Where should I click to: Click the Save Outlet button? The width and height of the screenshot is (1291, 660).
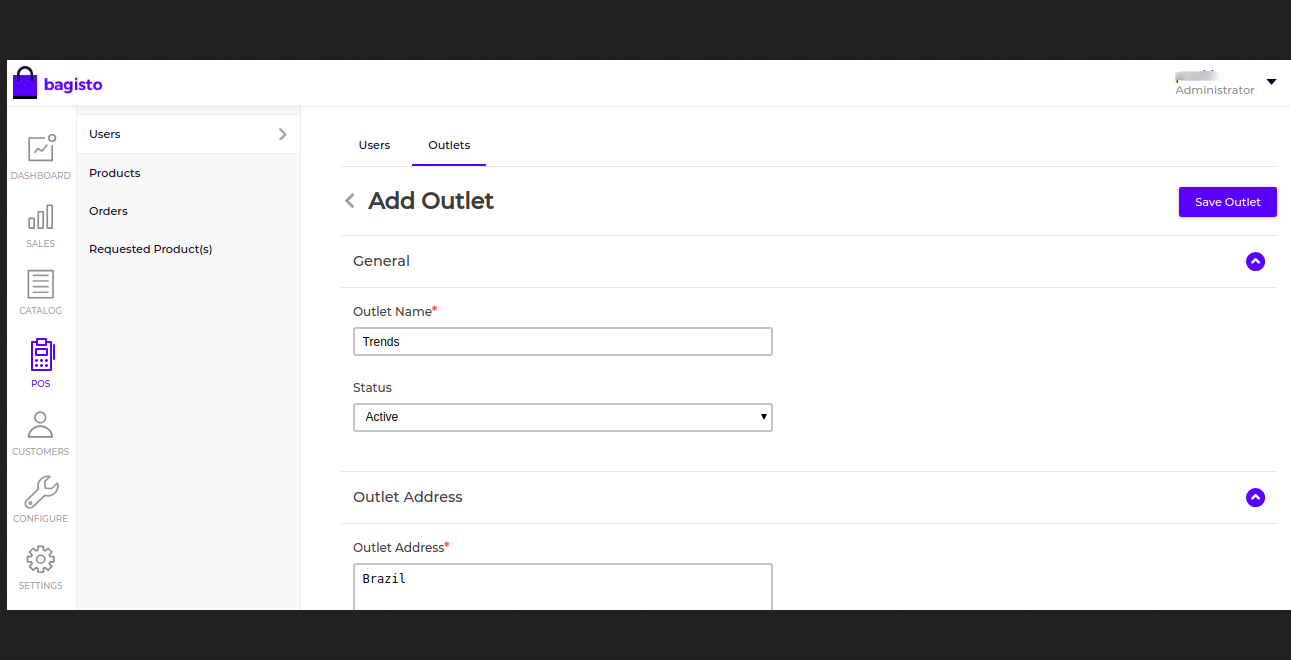[1227, 201]
